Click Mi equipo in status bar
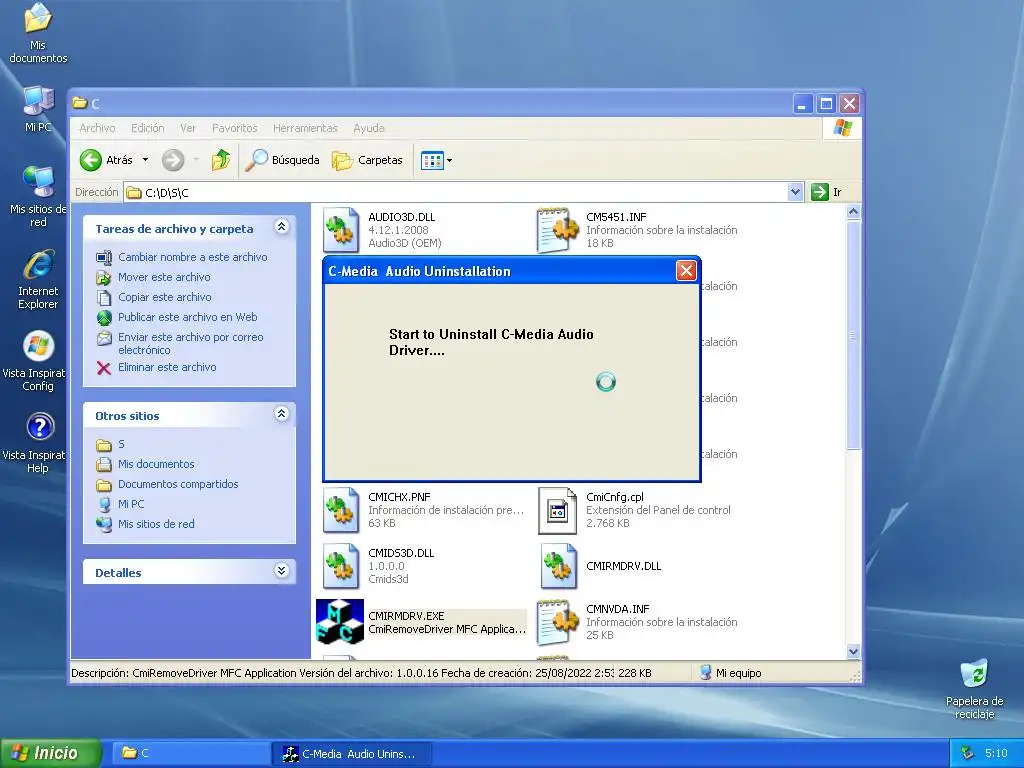The height and width of the screenshot is (768, 1024). [731, 673]
